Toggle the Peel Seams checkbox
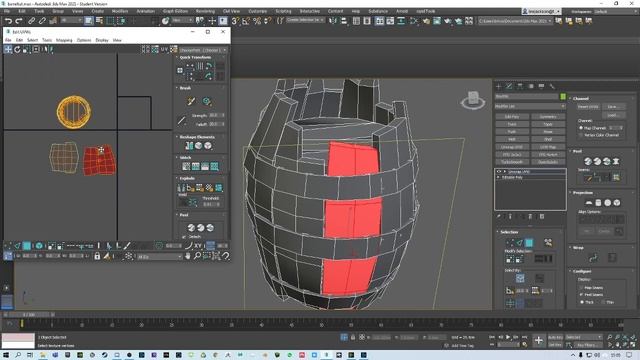Screen dimensions: 640x360 [x=581, y=294]
